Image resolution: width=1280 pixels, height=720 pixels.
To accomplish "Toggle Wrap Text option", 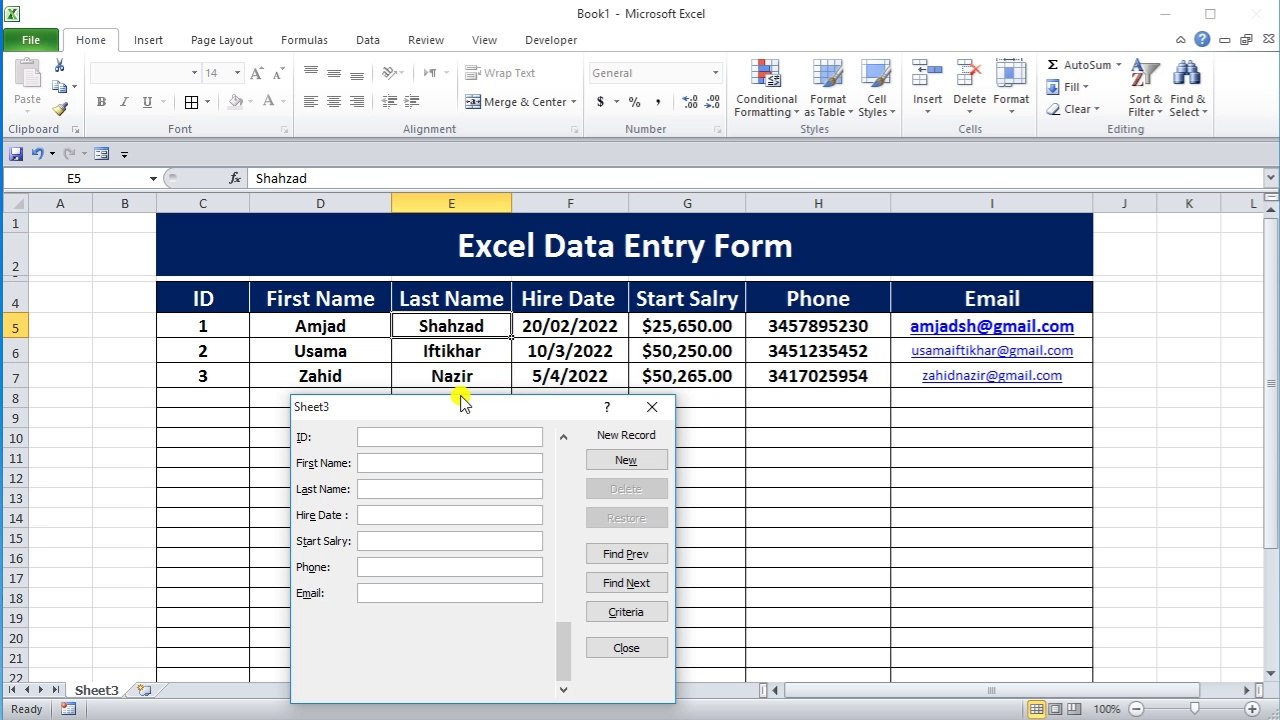I will click(500, 73).
